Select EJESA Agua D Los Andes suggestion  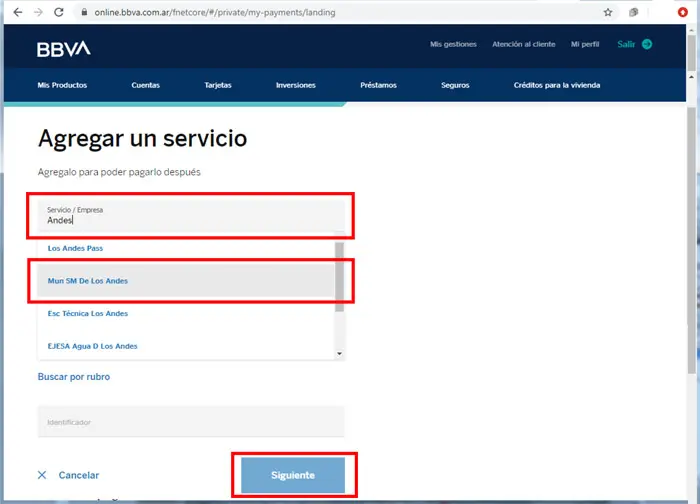(x=186, y=346)
